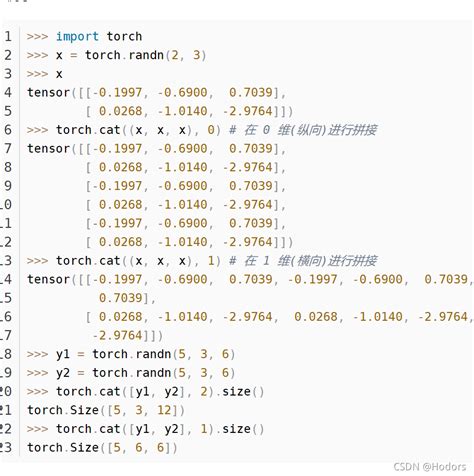
Task: Click 'torch.cat((x, x, x), 0)' call
Action: click(x=138, y=130)
